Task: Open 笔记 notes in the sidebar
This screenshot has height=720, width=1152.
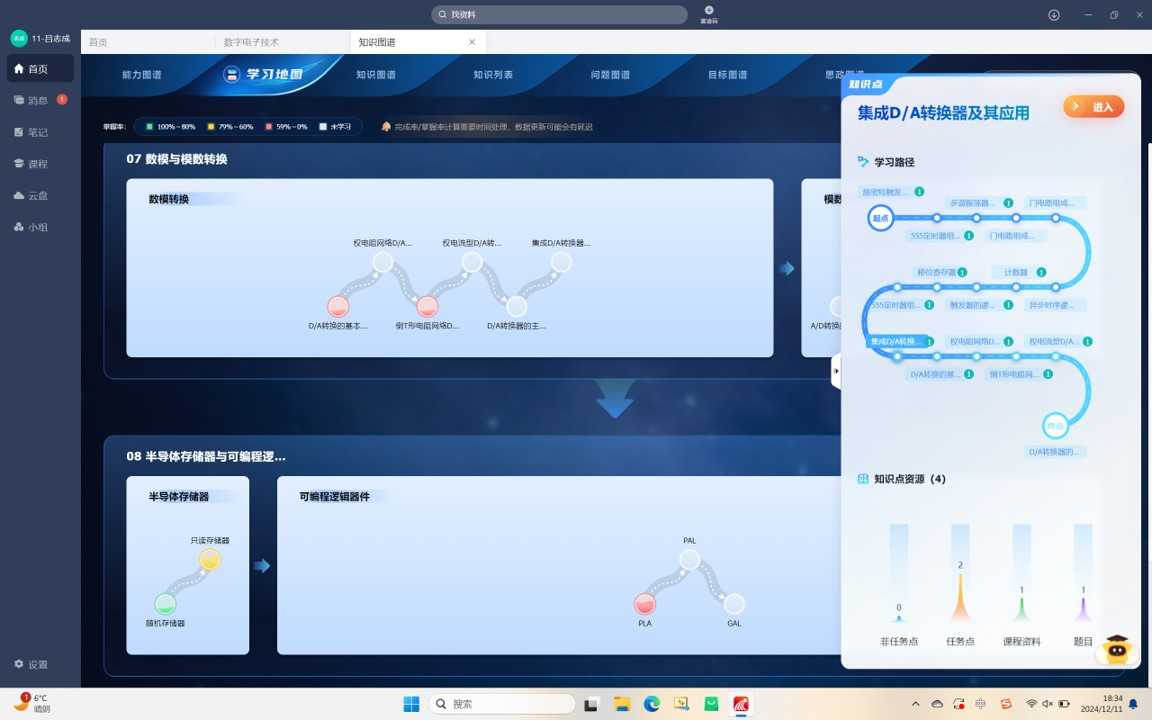Action: (x=38, y=132)
